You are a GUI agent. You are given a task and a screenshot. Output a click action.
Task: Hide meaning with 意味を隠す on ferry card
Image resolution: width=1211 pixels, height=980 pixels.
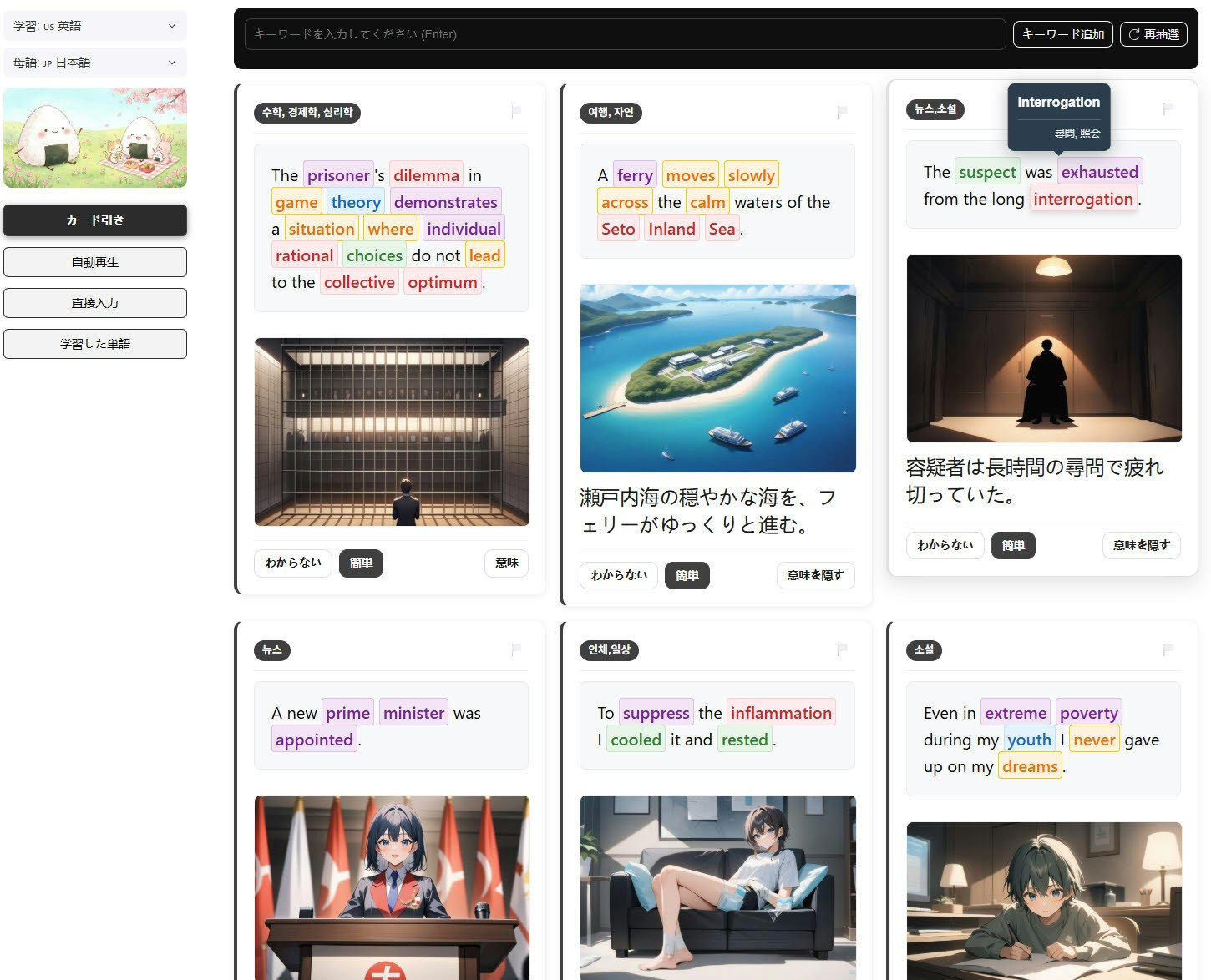pos(815,575)
